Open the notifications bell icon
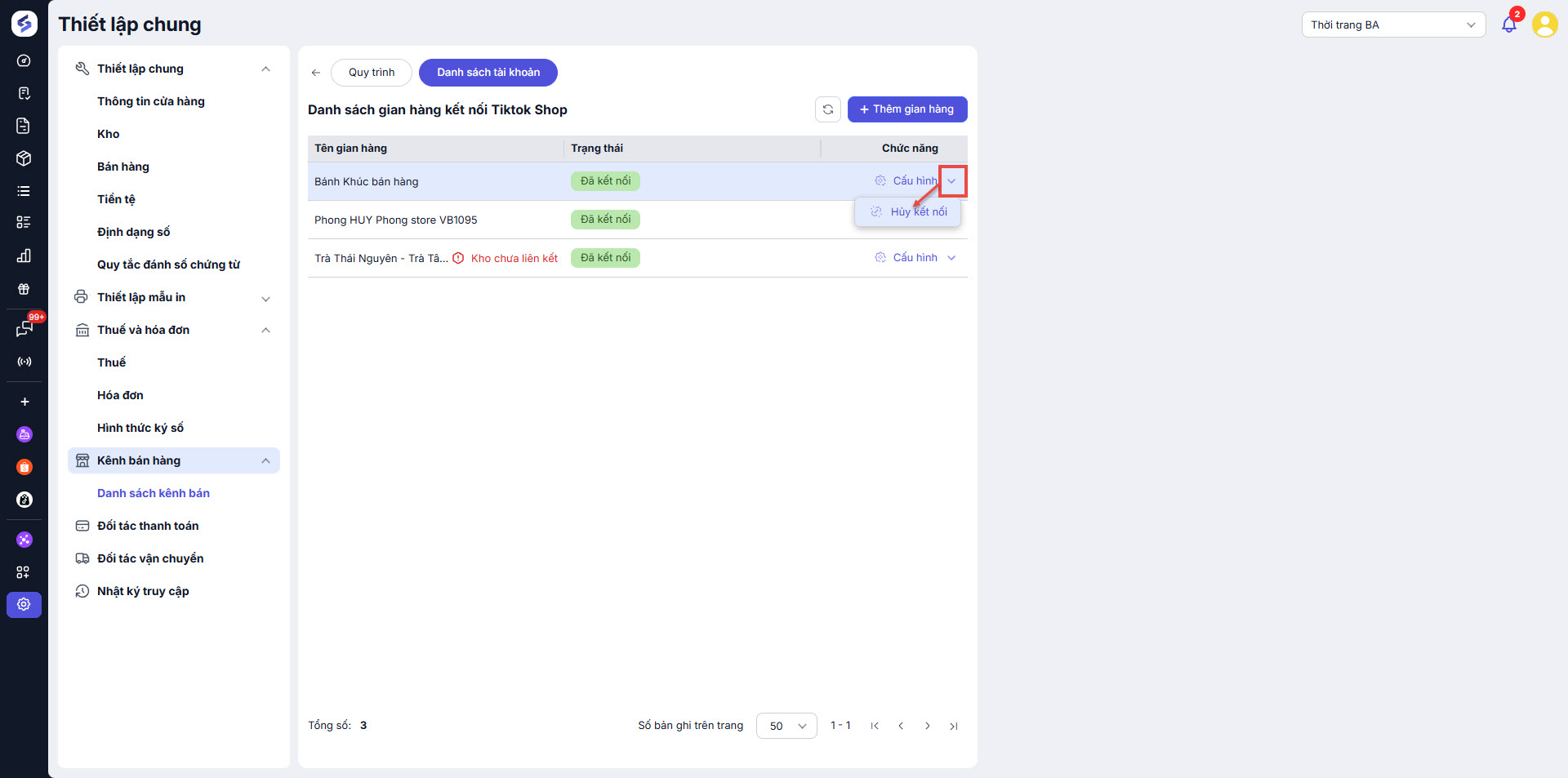 pos(1508,24)
